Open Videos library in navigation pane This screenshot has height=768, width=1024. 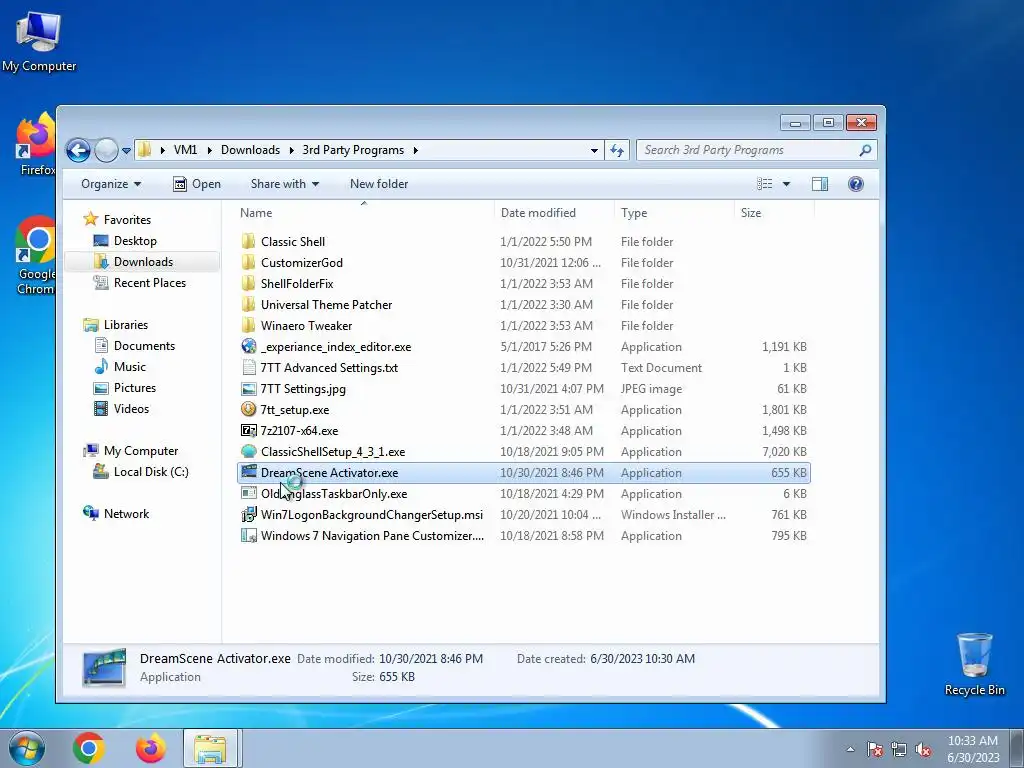tap(131, 409)
